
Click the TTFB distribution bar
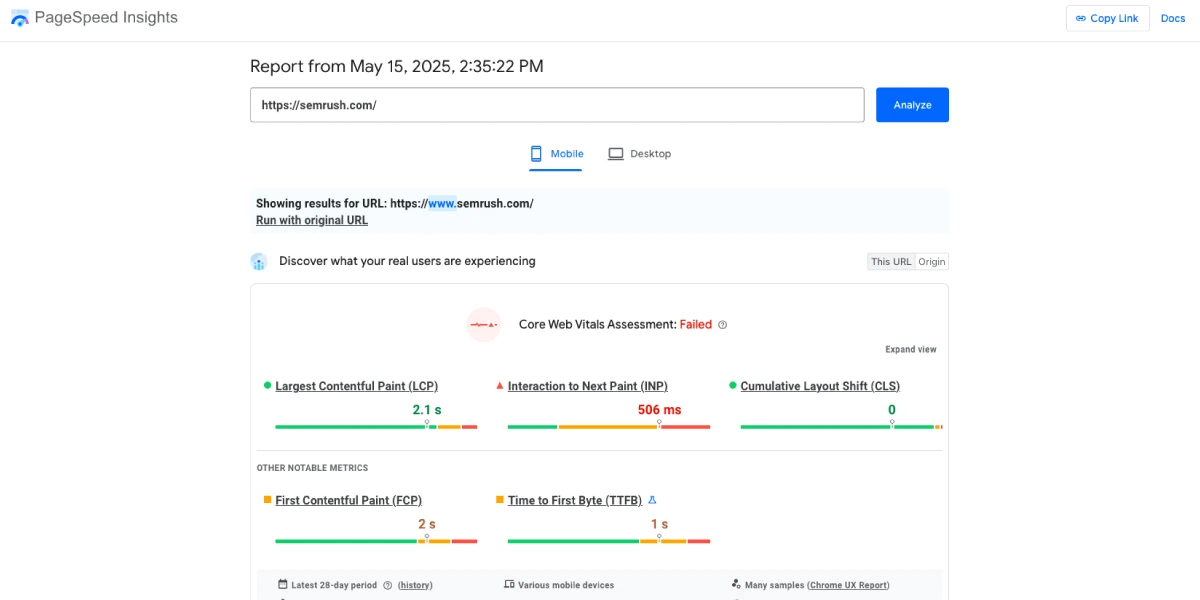coord(609,541)
